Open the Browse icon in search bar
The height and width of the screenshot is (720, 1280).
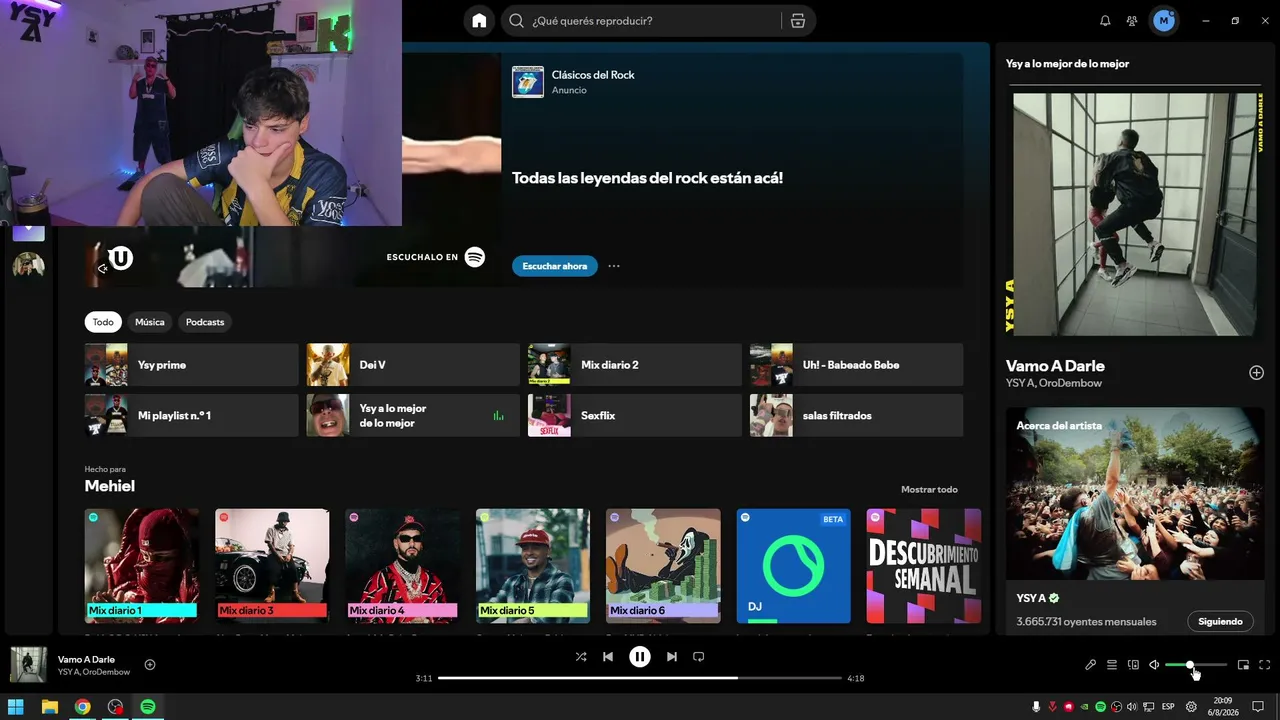pyautogui.click(x=797, y=21)
